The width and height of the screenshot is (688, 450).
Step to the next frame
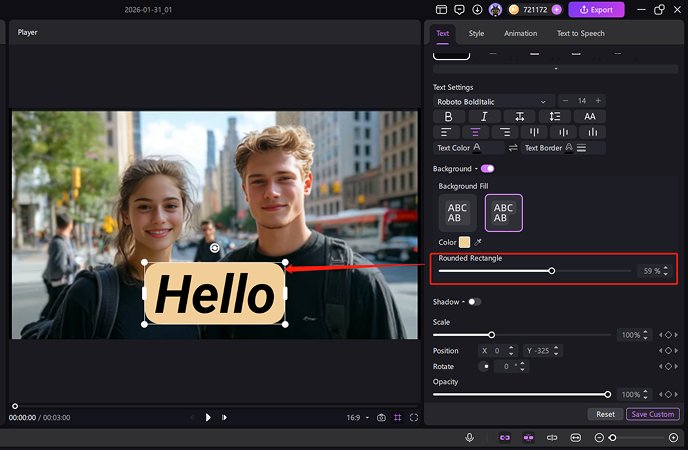[x=224, y=417]
